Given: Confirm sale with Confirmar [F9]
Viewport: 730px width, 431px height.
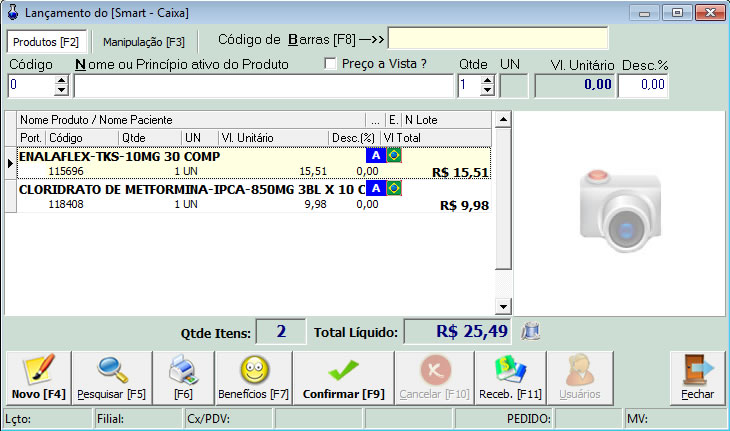Looking at the screenshot, I should (x=344, y=378).
